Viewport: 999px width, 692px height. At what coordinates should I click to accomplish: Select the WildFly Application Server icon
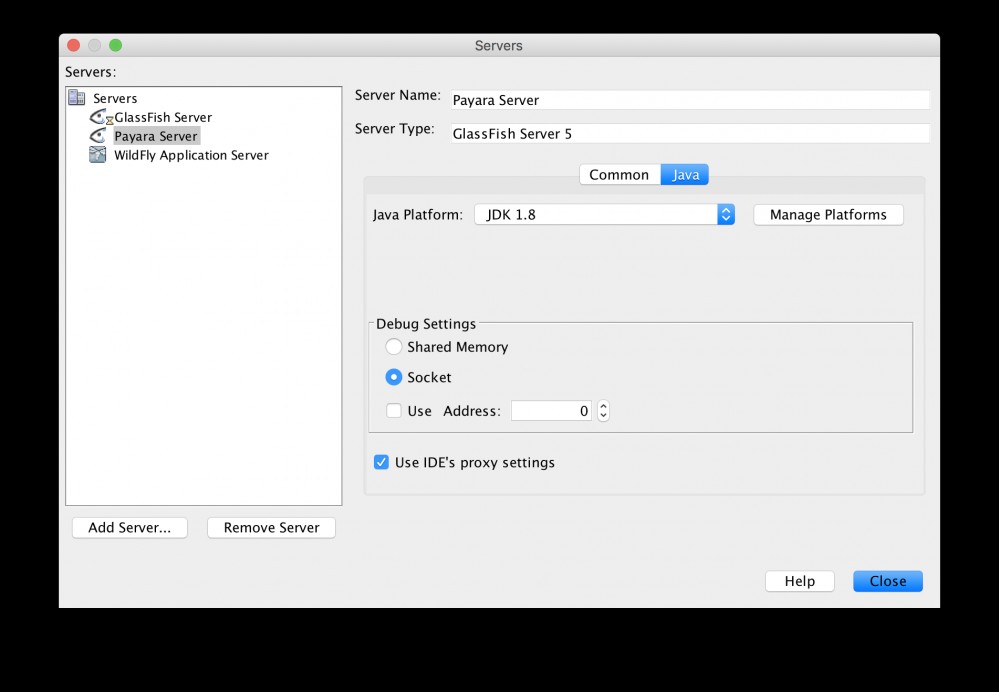click(x=97, y=154)
